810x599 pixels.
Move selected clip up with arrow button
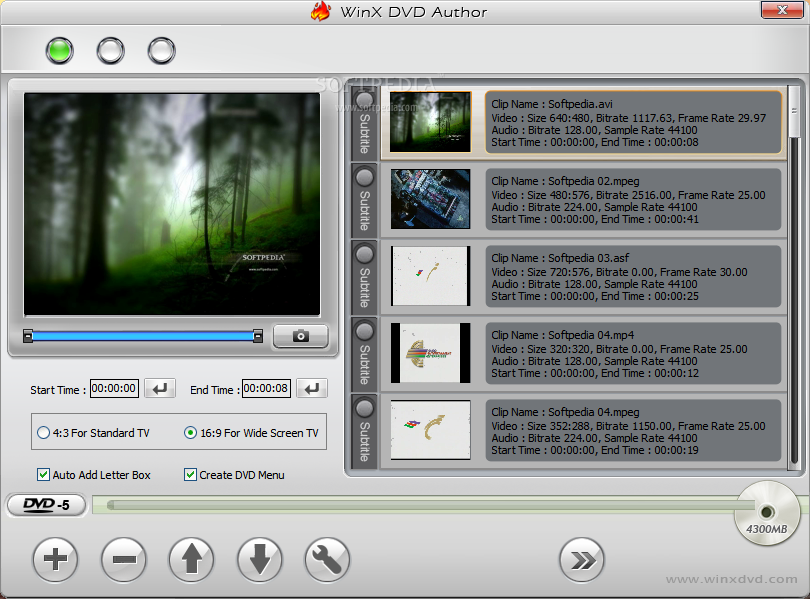[x=191, y=559]
